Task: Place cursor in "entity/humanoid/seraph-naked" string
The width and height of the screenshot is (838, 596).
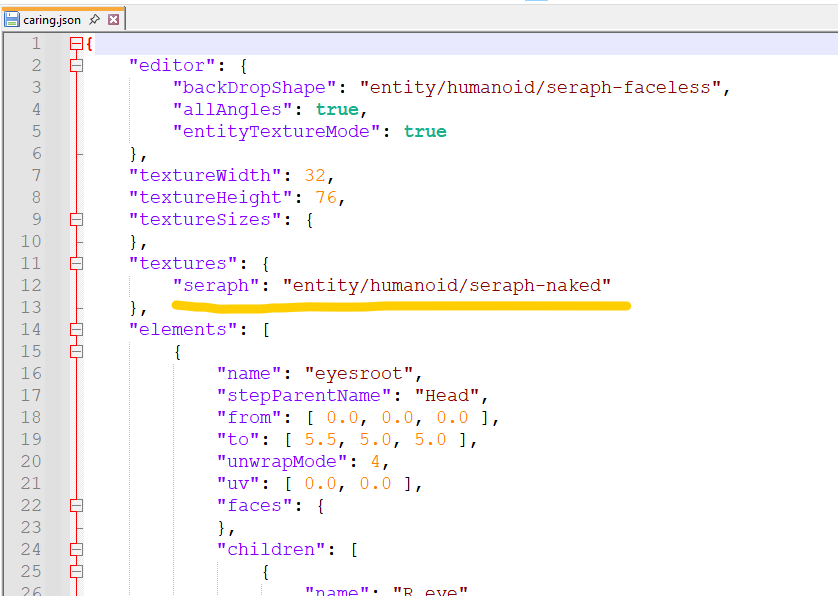Action: pyautogui.click(x=446, y=286)
